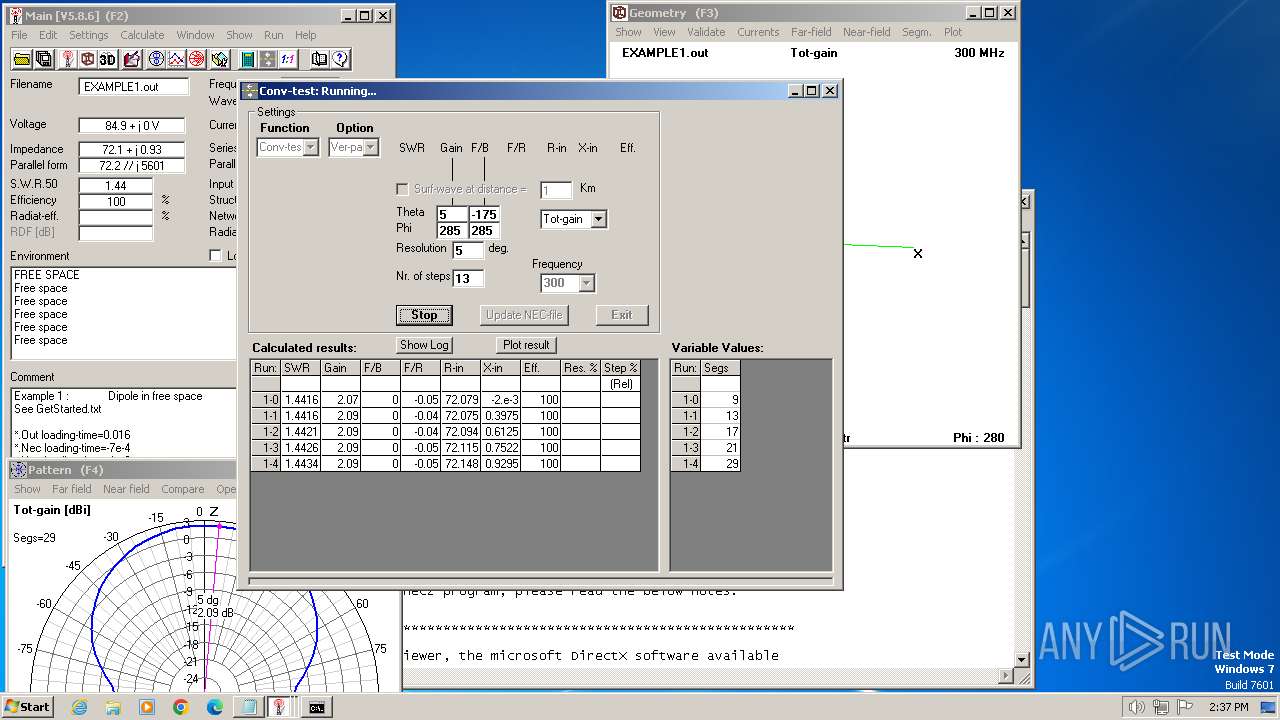This screenshot has width=1280, height=720.
Task: Click the Segs value 29 in Variable Values
Action: pyautogui.click(x=720, y=464)
